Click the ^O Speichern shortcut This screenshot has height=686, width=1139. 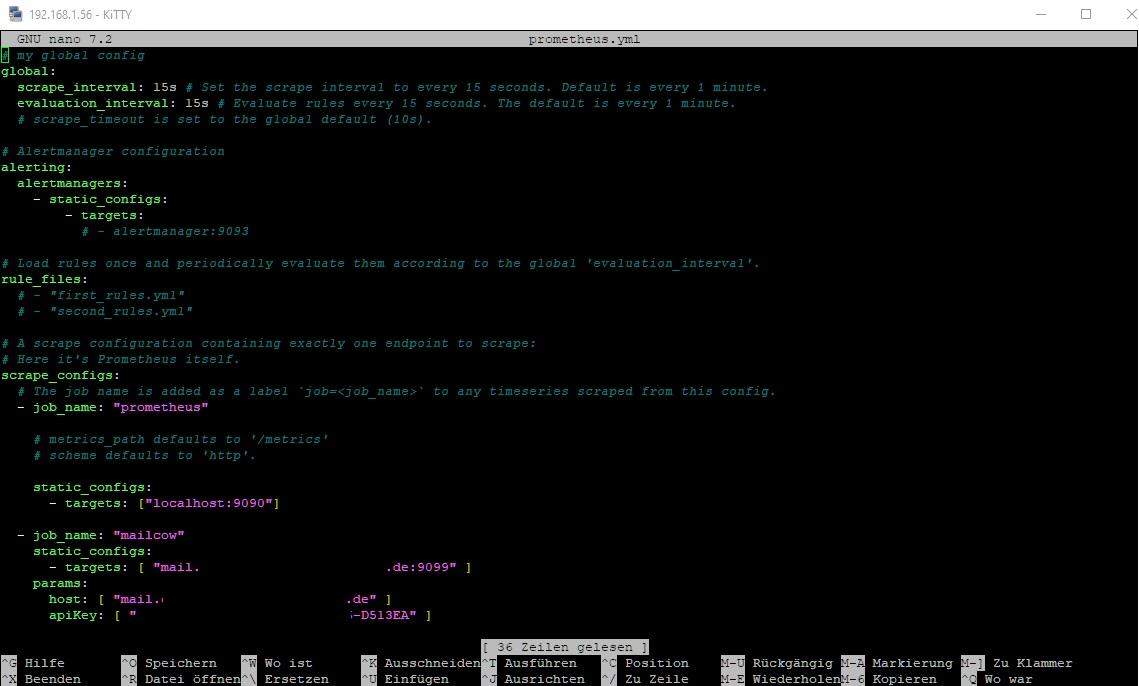coord(168,663)
